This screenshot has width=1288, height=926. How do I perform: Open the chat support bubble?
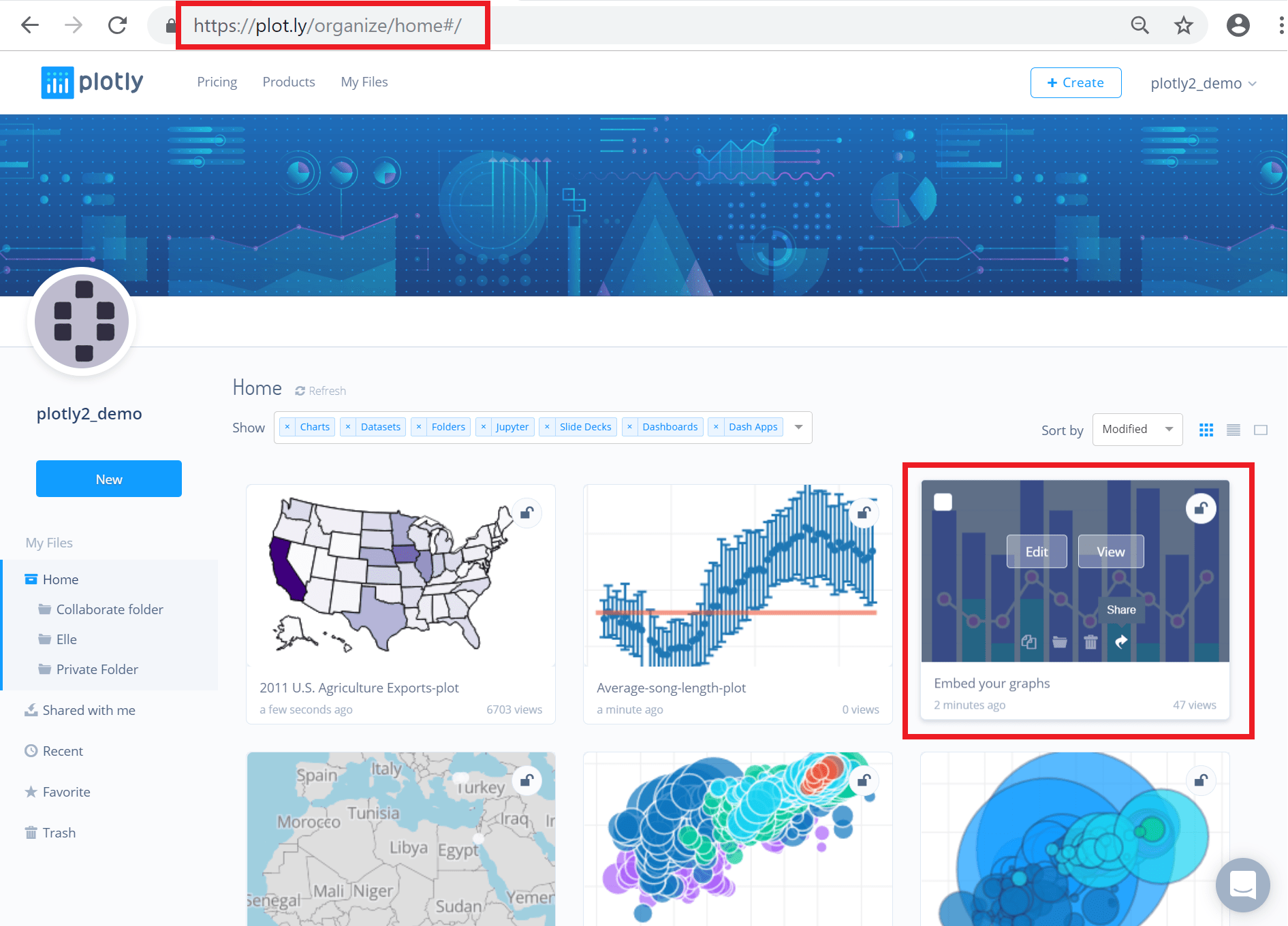1243,884
